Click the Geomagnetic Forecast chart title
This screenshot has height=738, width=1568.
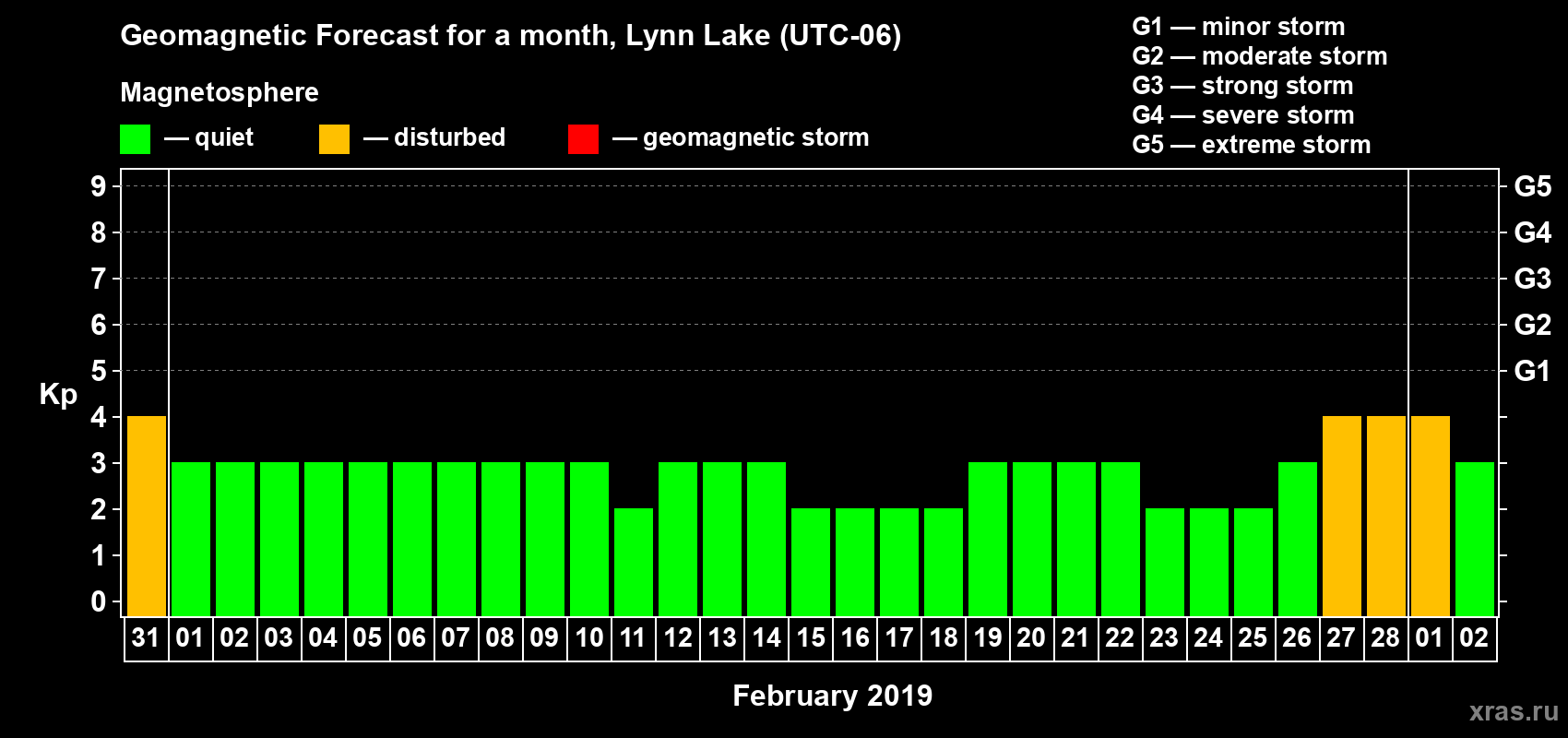tap(510, 35)
